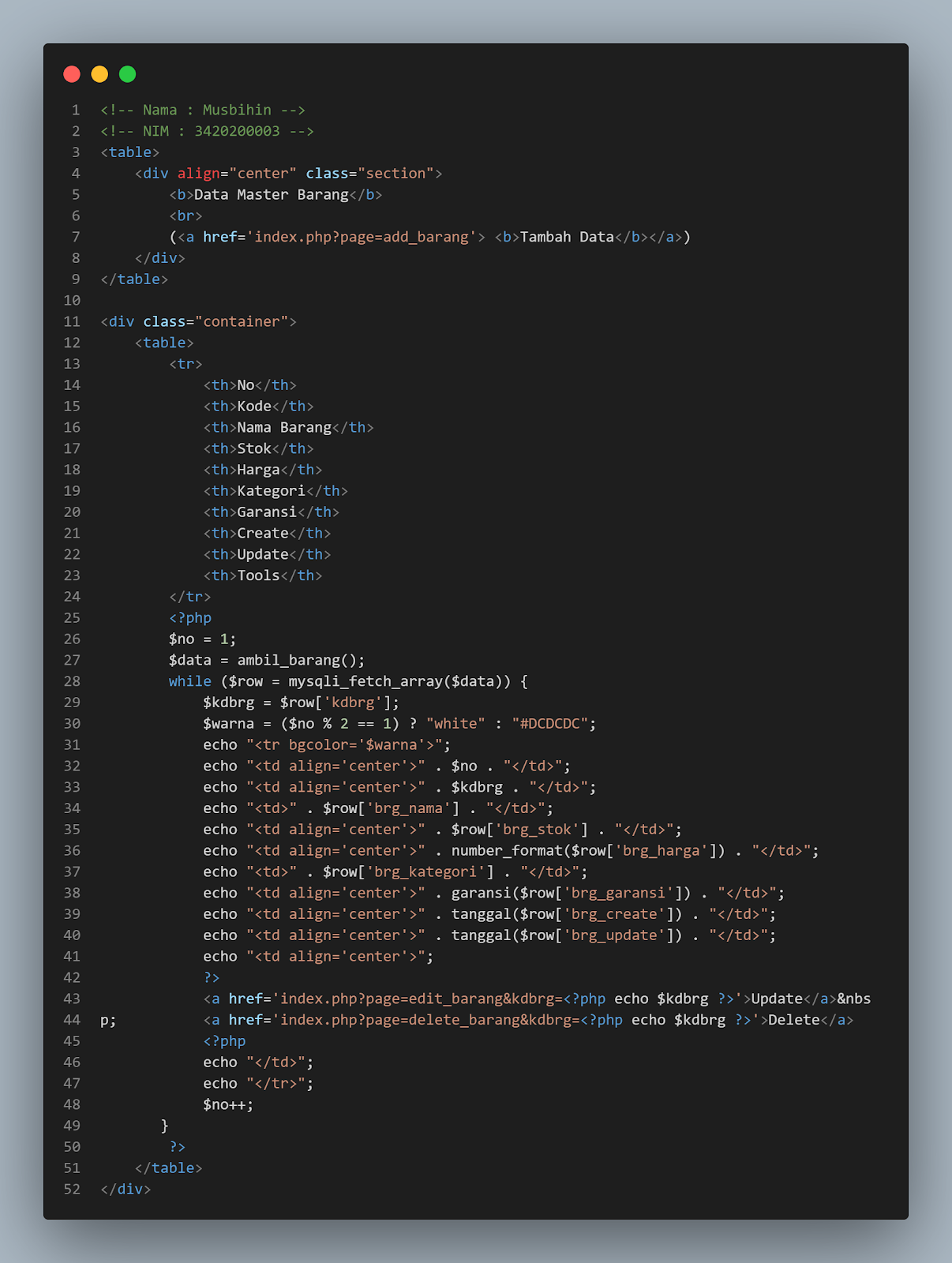This screenshot has height=1263, width=952.
Task: Click the string "white" on line 30
Action: click(456, 723)
